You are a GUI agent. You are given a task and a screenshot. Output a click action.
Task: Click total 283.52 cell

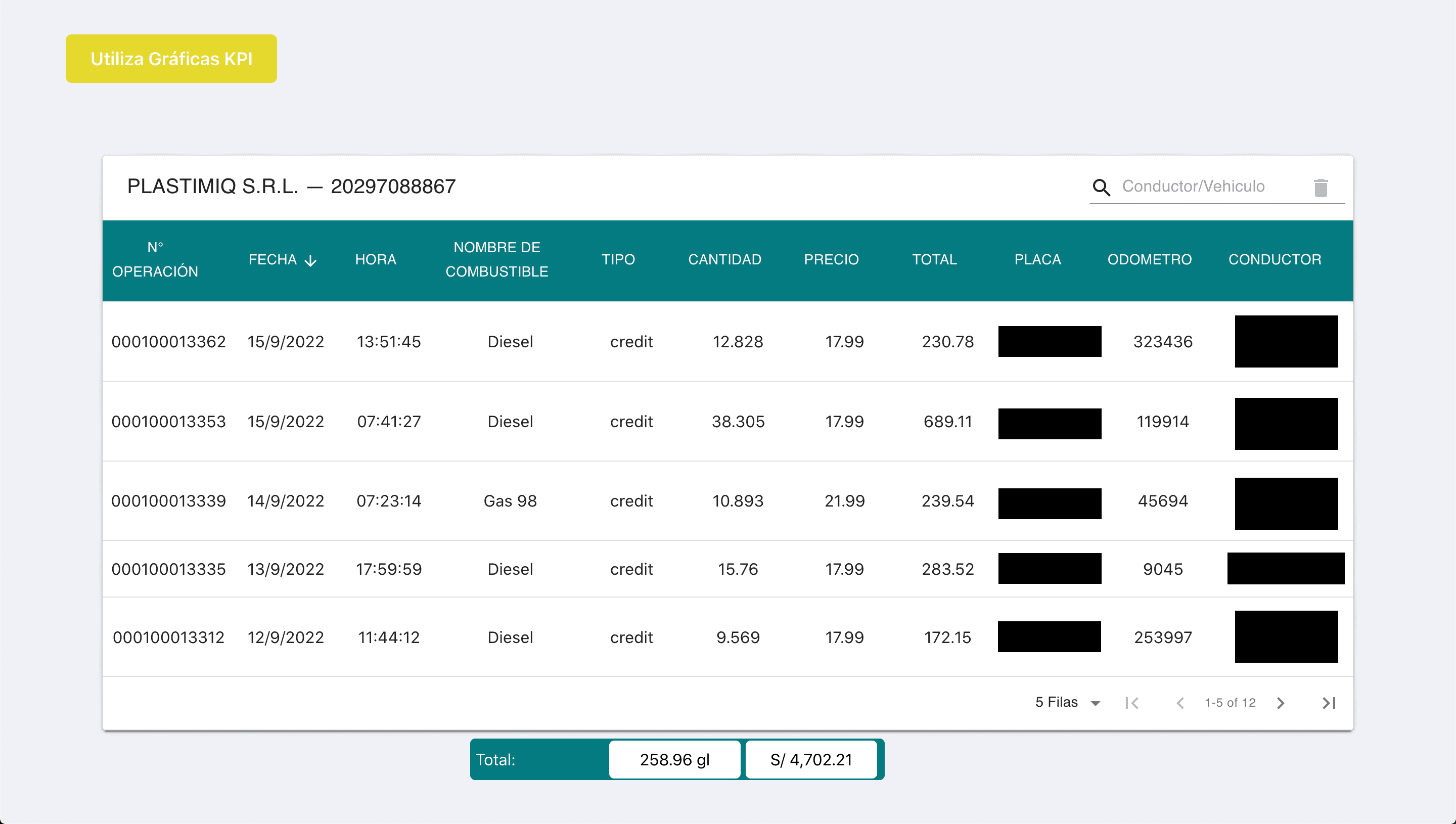pyautogui.click(x=948, y=569)
